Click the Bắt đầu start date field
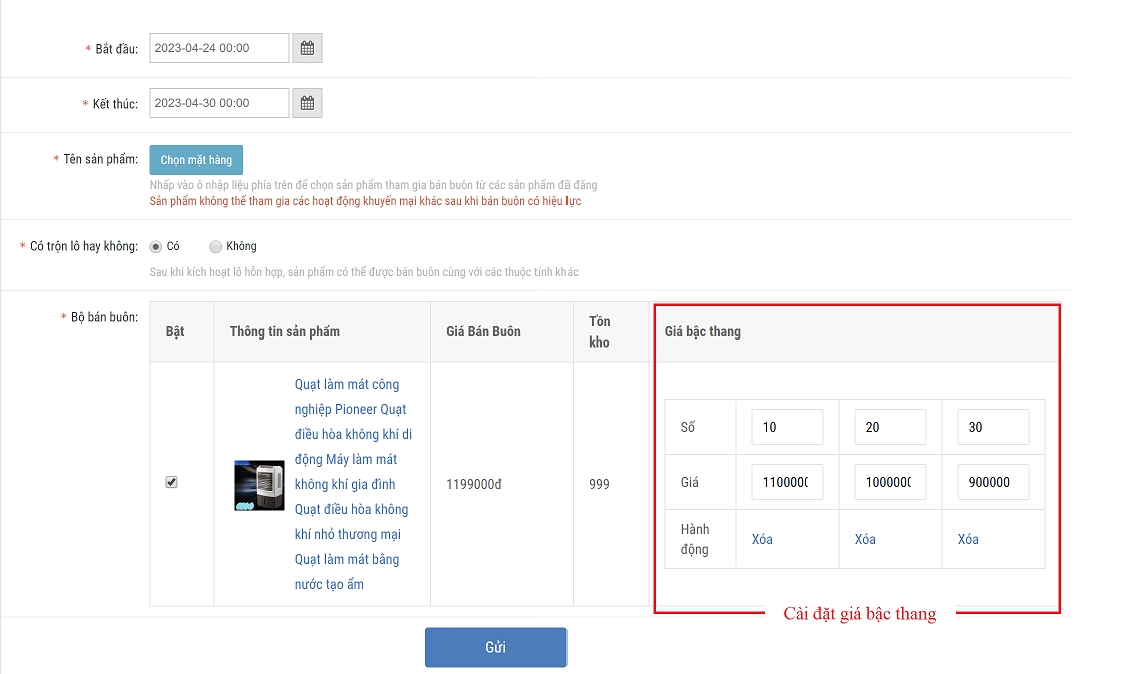This screenshot has height=674, width=1130. tap(219, 48)
